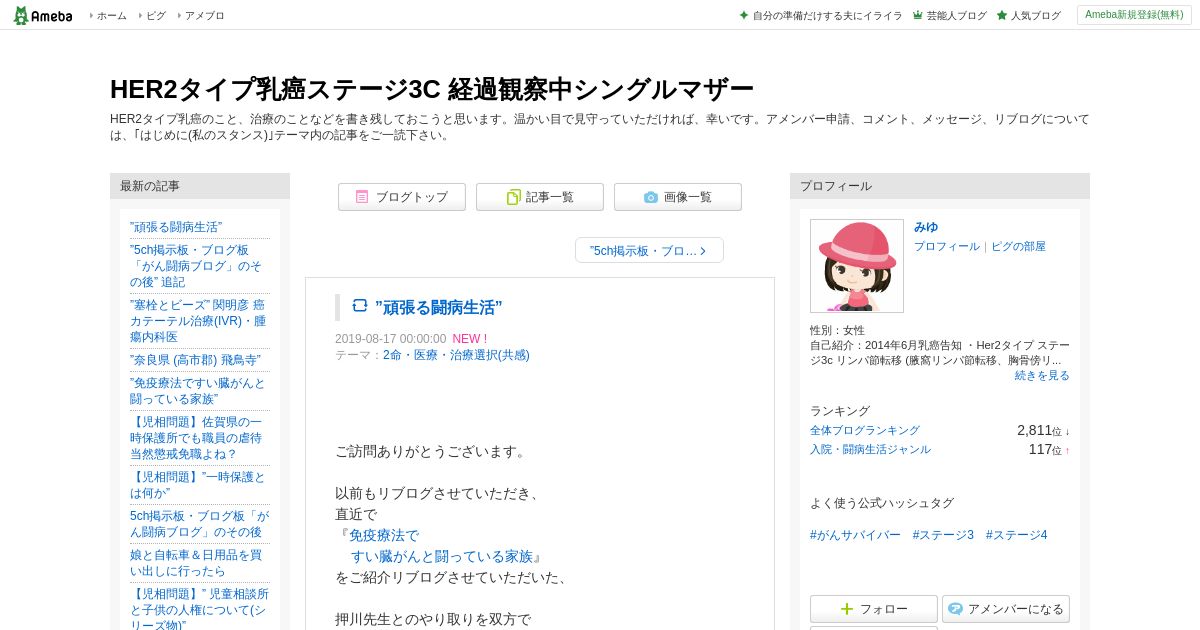Open 記事一覧 article list button
The width and height of the screenshot is (1200, 630).
coord(540,197)
